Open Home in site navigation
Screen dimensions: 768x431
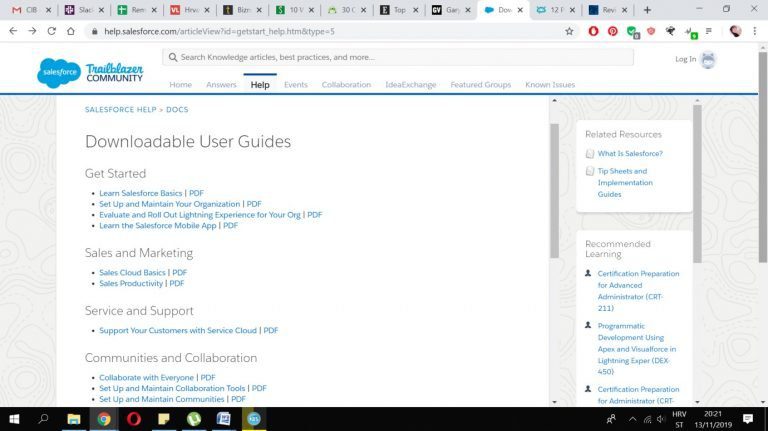pos(181,85)
